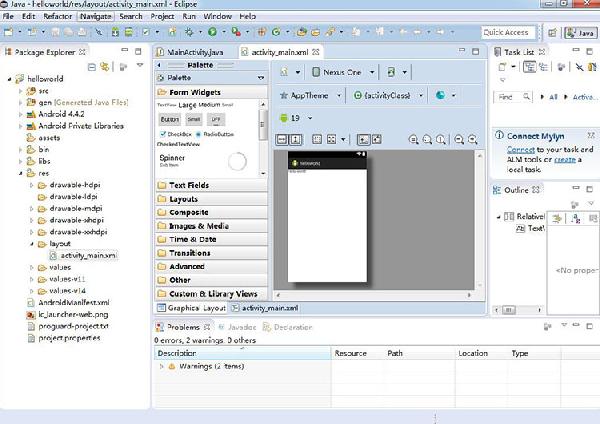Image resolution: width=600 pixels, height=424 pixels.
Task: Click the phone preview in layout canvas
Action: [327, 217]
